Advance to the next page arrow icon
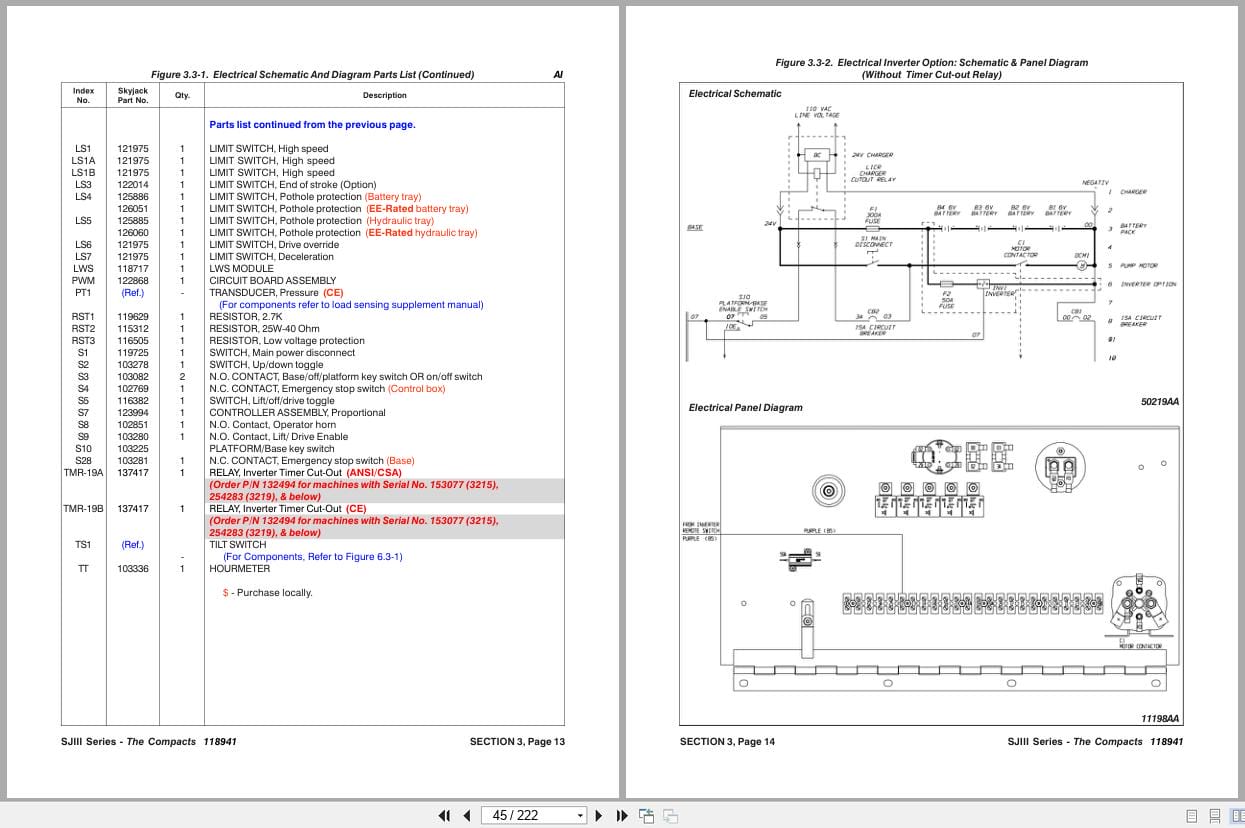The width and height of the screenshot is (1245, 828). point(598,815)
